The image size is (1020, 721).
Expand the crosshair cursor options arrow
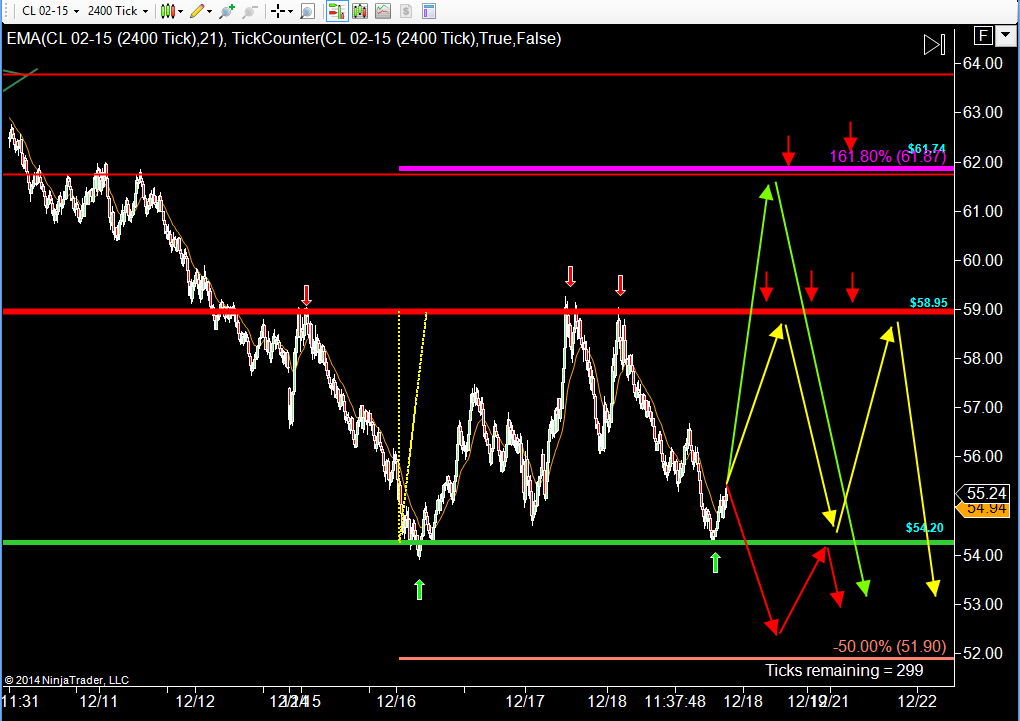click(290, 12)
